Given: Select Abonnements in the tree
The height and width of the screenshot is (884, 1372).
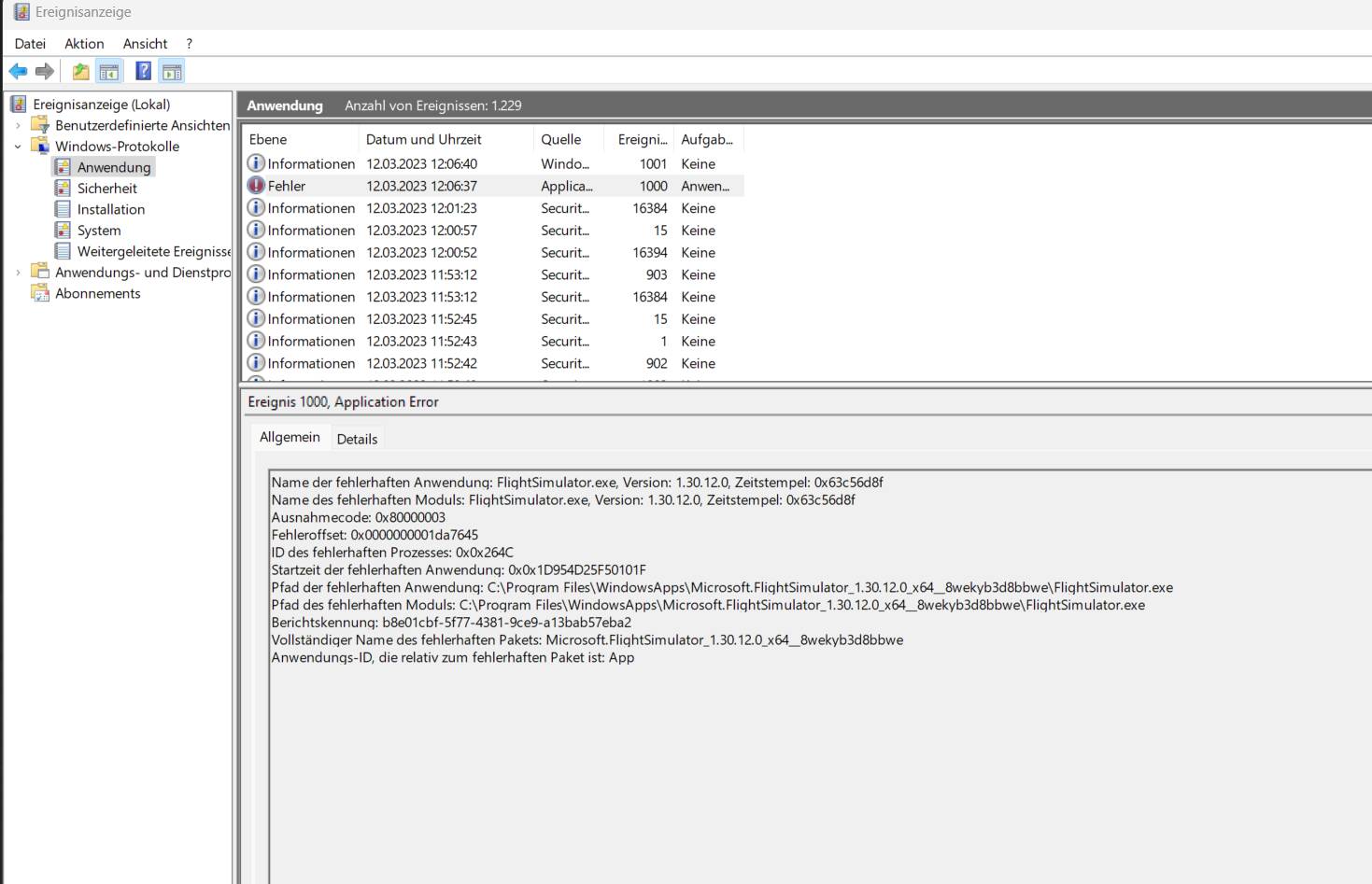Looking at the screenshot, I should coord(97,293).
